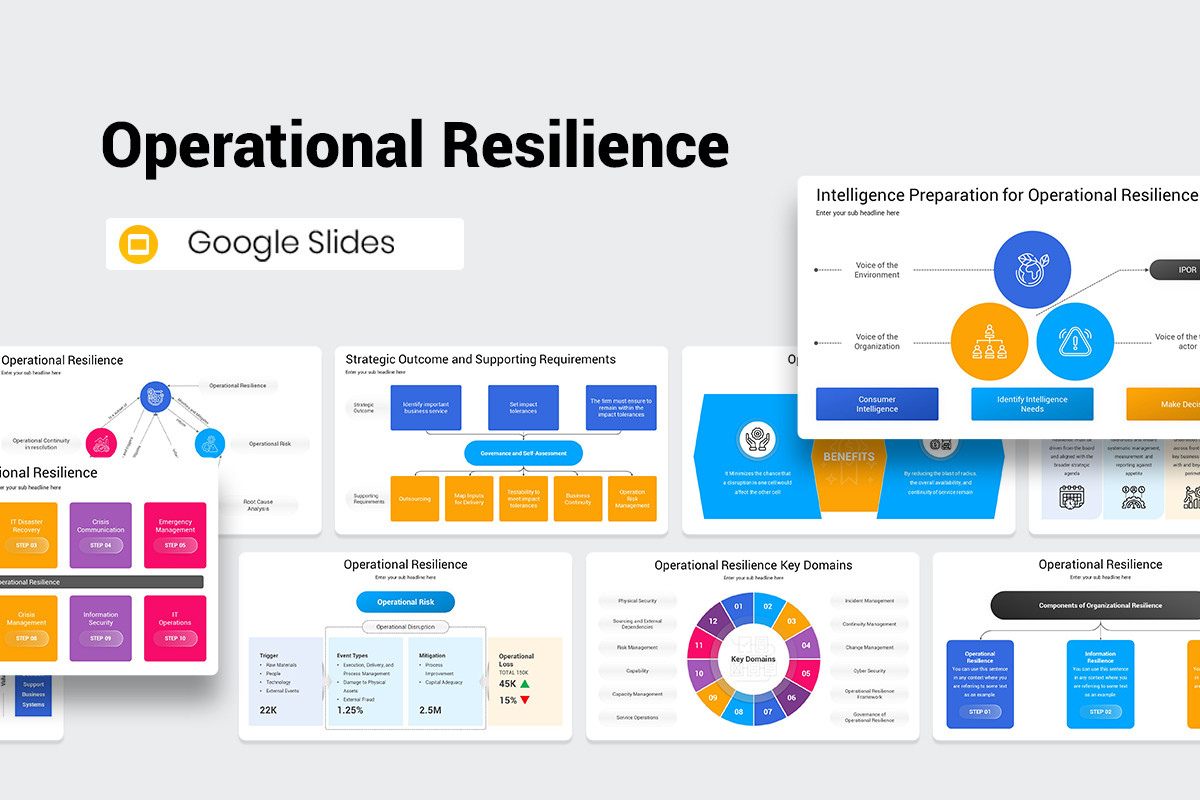This screenshot has width=1200, height=800.
Task: Click the warning triangle alert icon
Action: click(x=1074, y=342)
